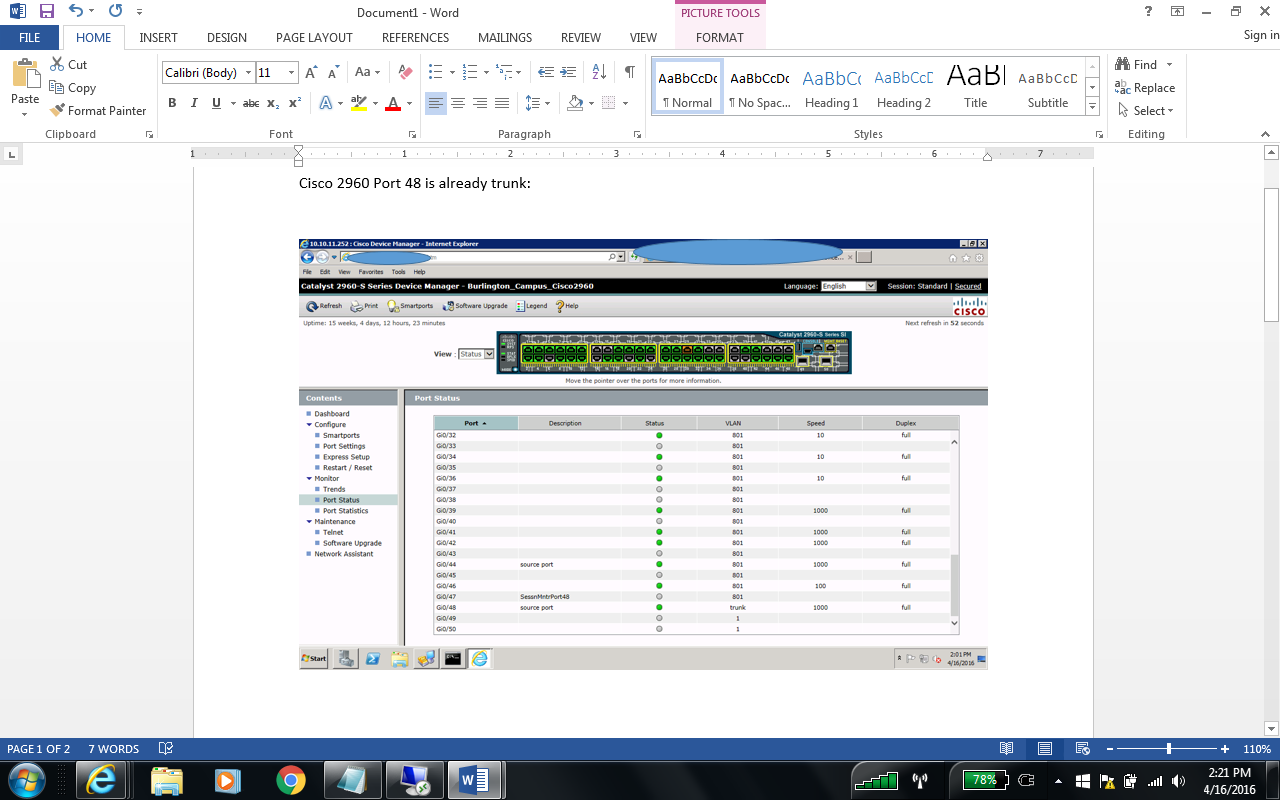Toggle Strikethrough formatting

click(251, 103)
